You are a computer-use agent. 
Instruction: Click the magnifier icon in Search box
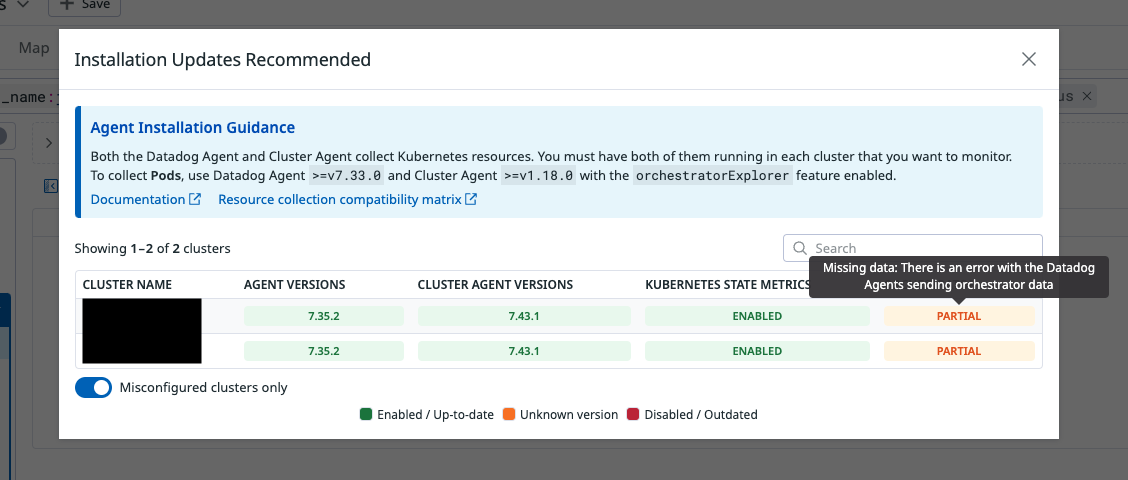point(799,248)
